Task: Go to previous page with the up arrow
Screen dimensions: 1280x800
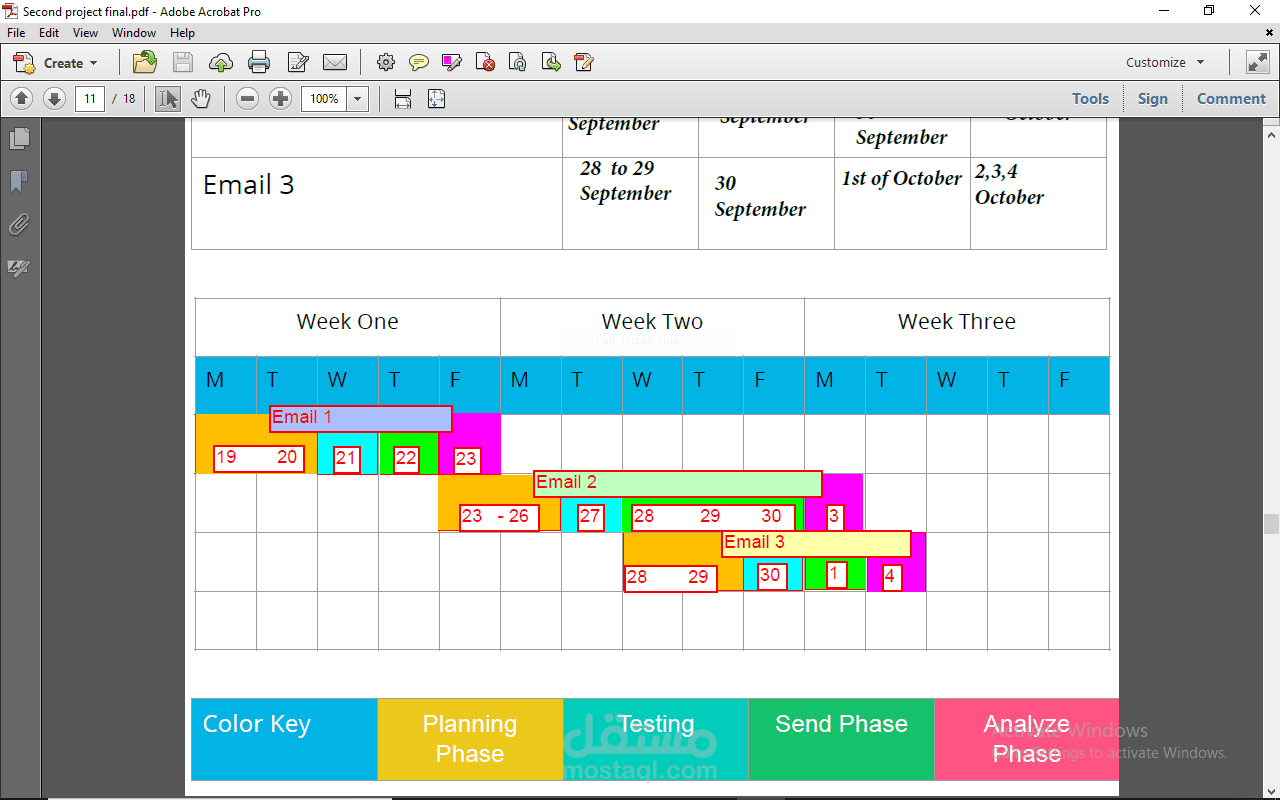Action: point(22,98)
